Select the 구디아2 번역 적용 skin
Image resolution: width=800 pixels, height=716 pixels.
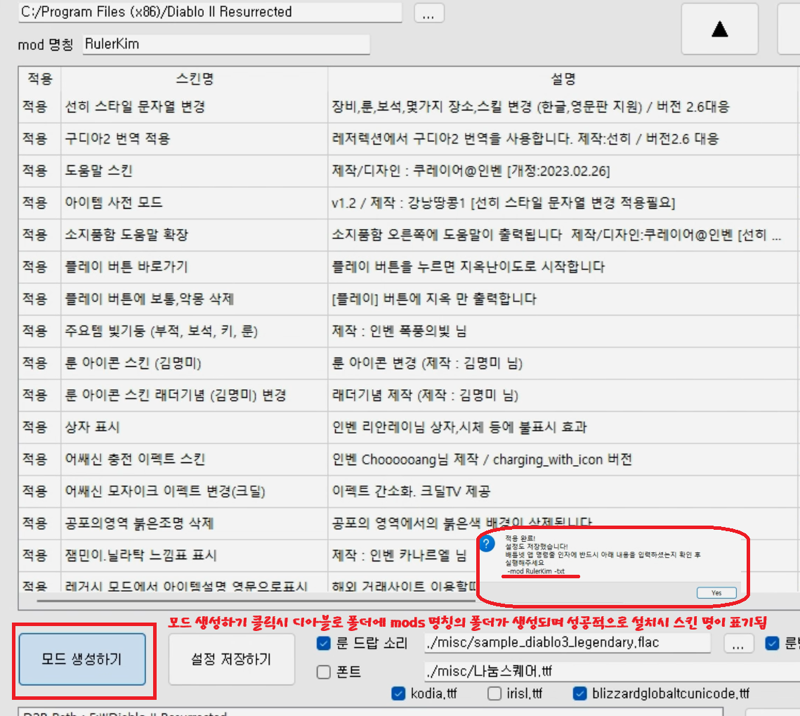click(x=117, y=139)
